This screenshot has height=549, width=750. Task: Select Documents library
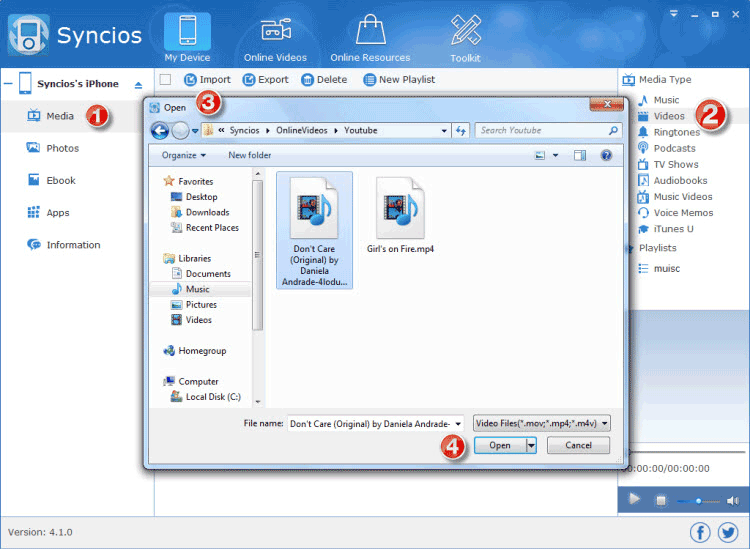pos(201,274)
